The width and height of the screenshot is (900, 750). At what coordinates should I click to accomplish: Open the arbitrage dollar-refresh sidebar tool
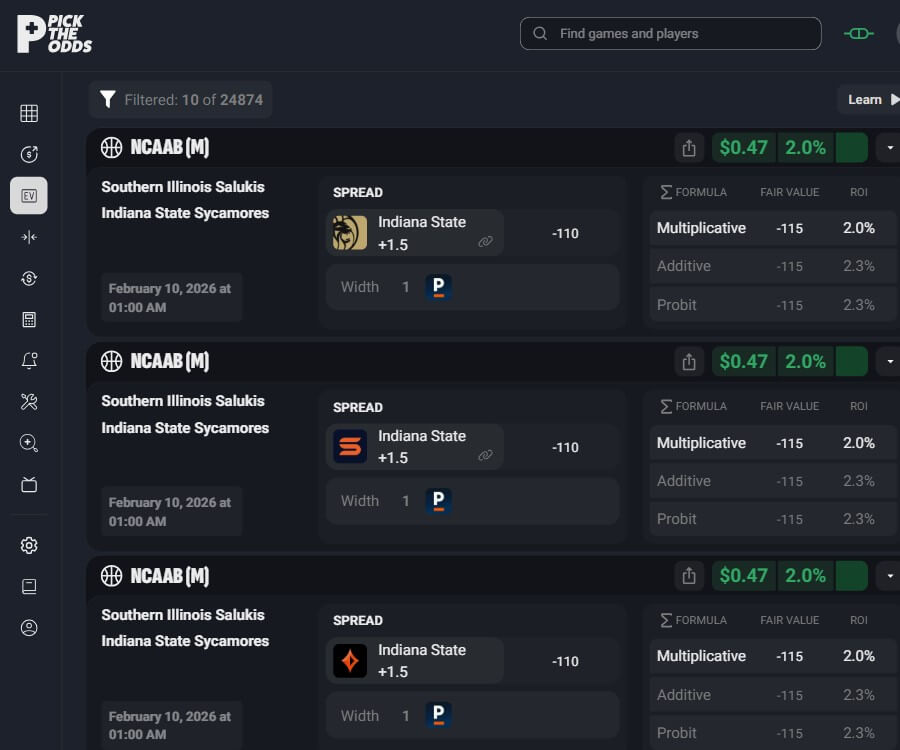point(29,278)
